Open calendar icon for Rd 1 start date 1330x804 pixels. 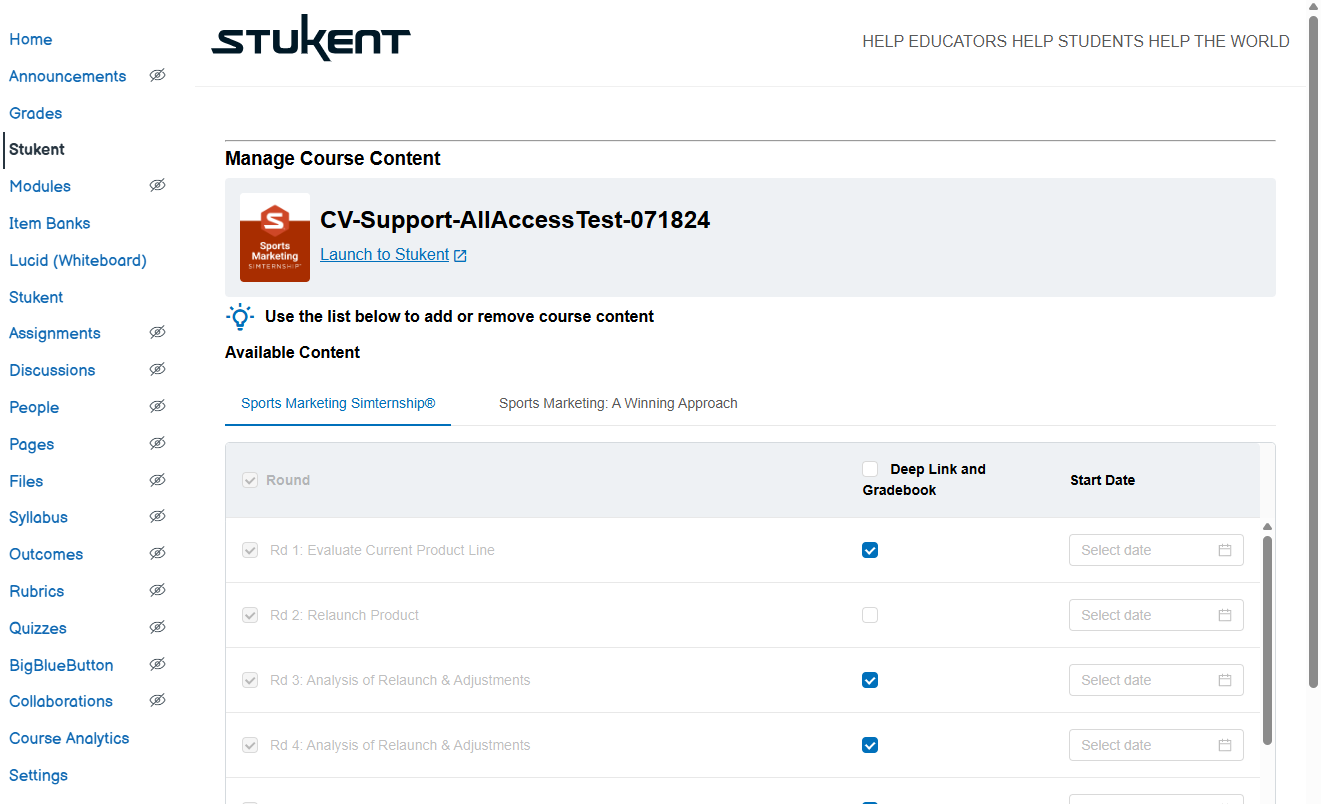[x=1225, y=550]
